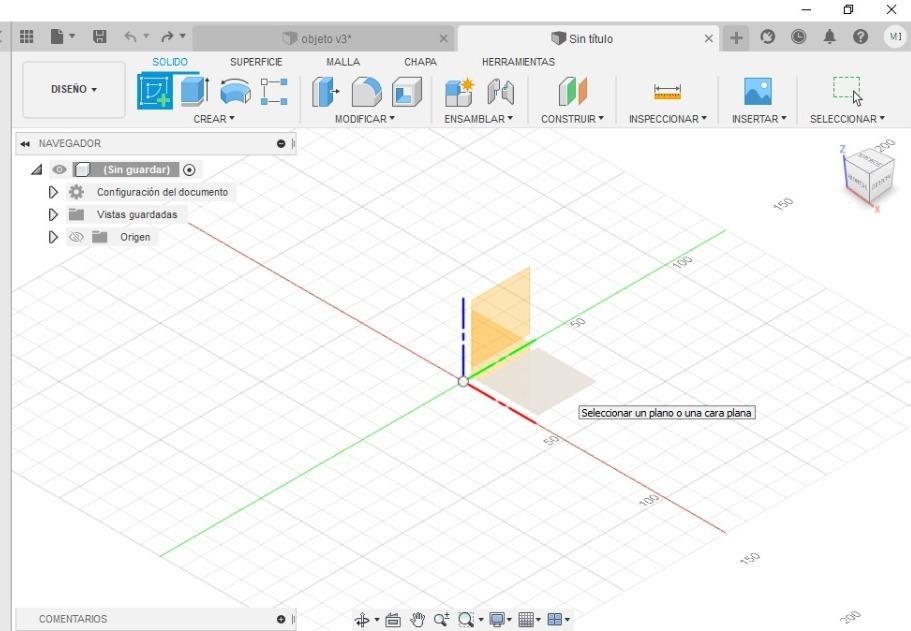The height and width of the screenshot is (631, 911).
Task: Click the Navegador panel minus button
Action: (281, 144)
